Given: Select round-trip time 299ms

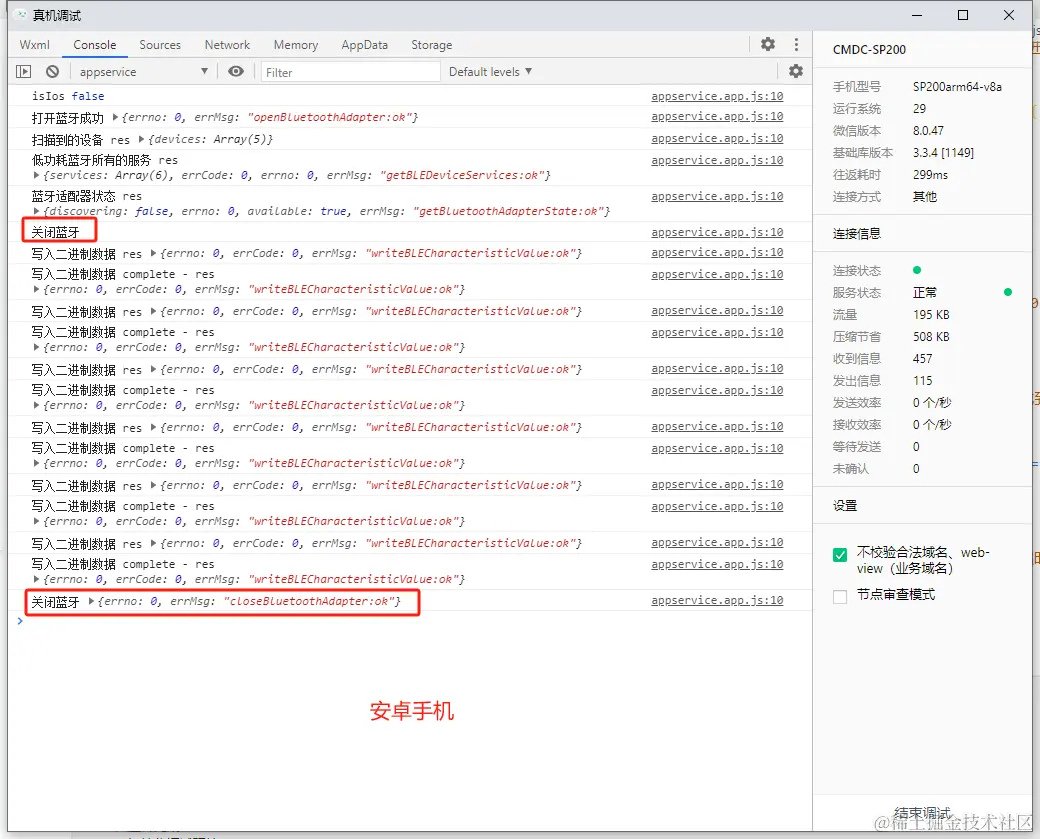Looking at the screenshot, I should (x=930, y=174).
